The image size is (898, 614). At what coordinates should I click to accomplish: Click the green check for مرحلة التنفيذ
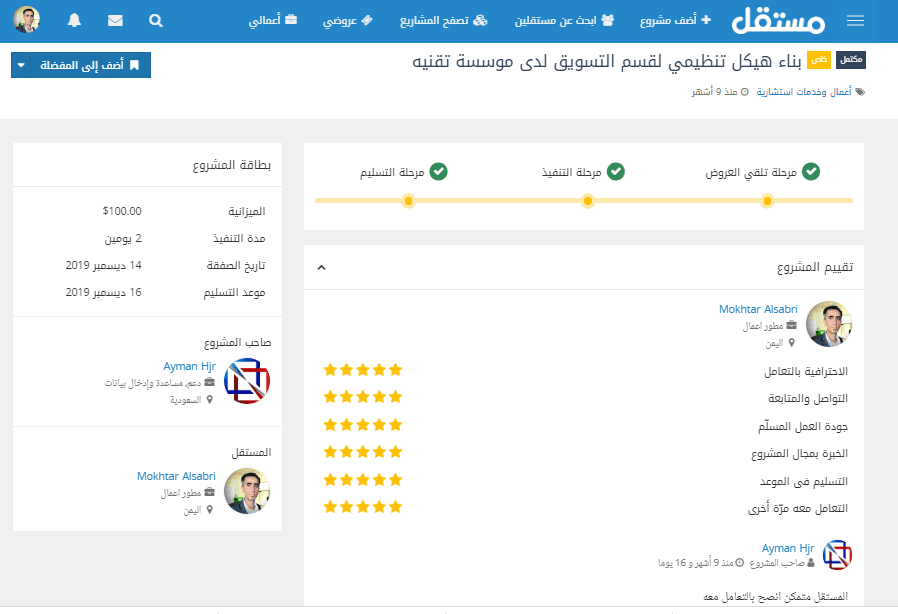coord(616,172)
